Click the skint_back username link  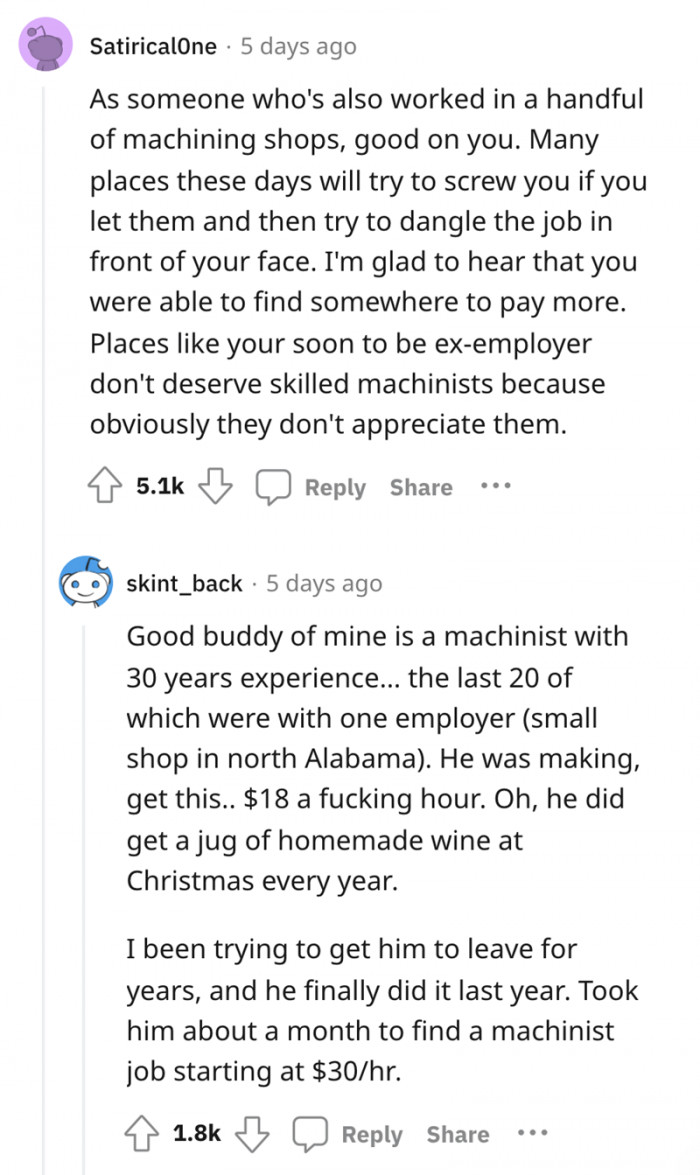tap(185, 583)
